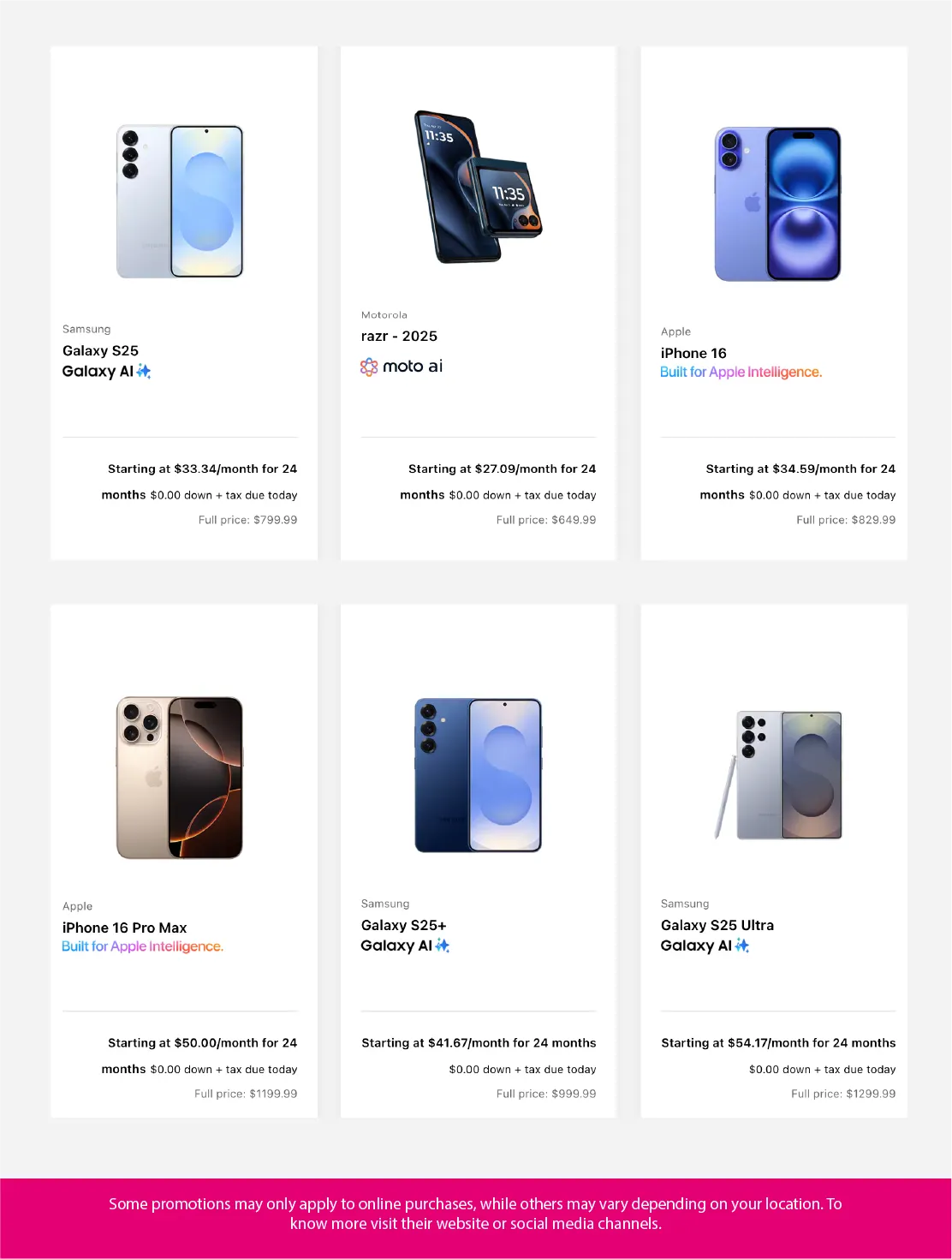This screenshot has height=1259, width=952.
Task: Open the Motorola razr 2025 phone image
Action: tap(478, 187)
